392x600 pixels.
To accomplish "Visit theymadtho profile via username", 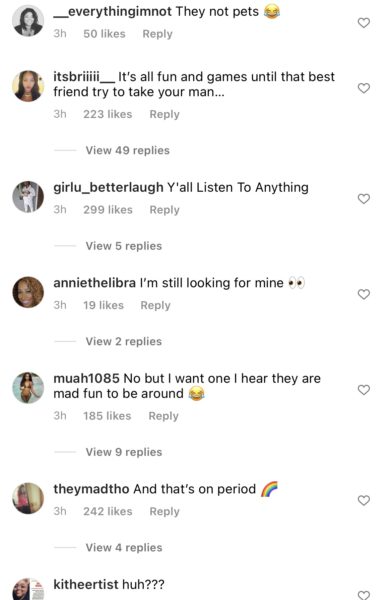I will (x=91, y=489).
